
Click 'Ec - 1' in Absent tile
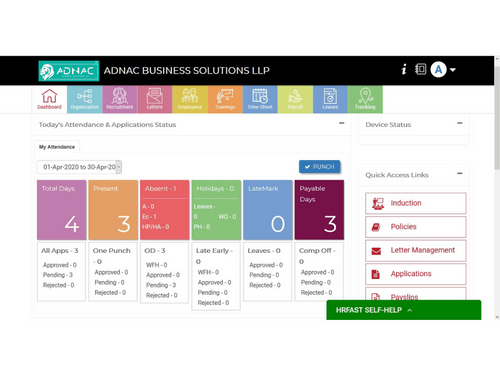(149, 217)
